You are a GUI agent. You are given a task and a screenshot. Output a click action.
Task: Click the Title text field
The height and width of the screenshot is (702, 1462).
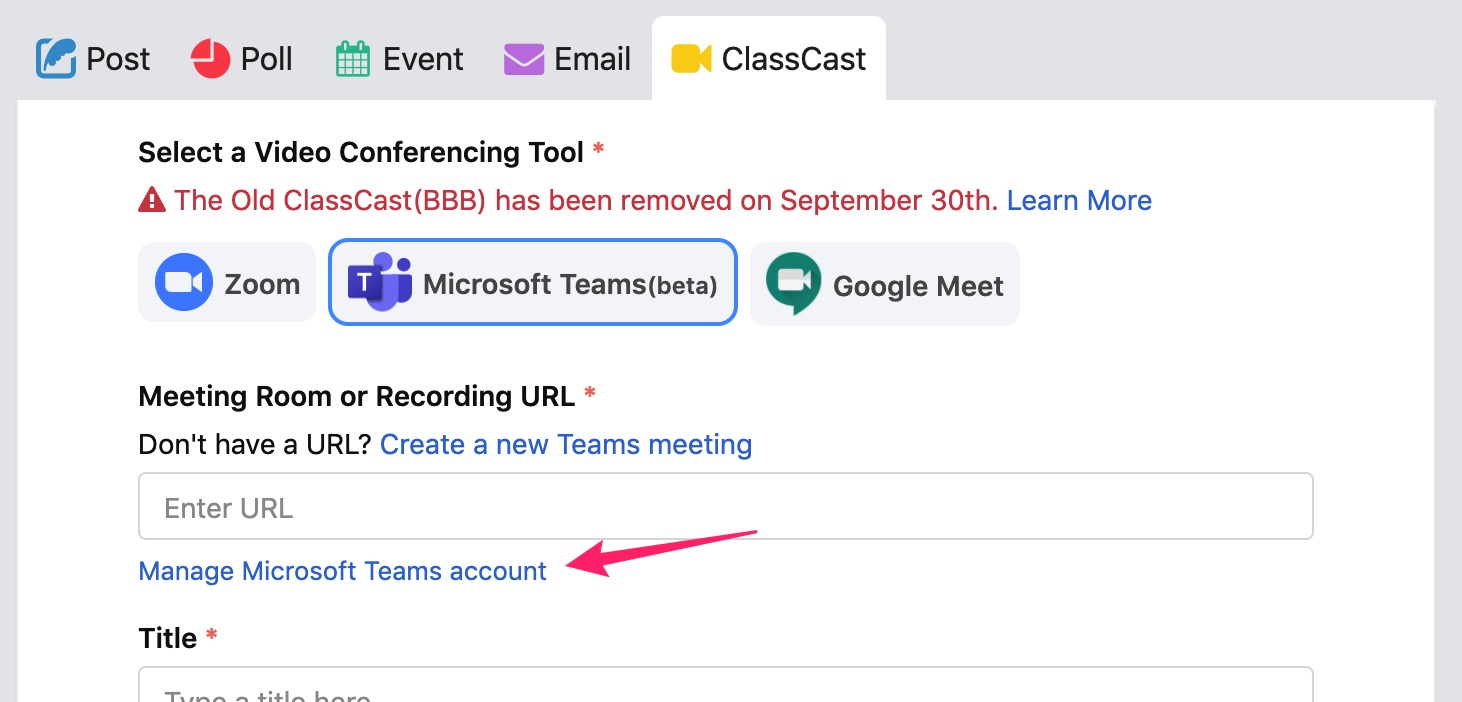point(726,684)
